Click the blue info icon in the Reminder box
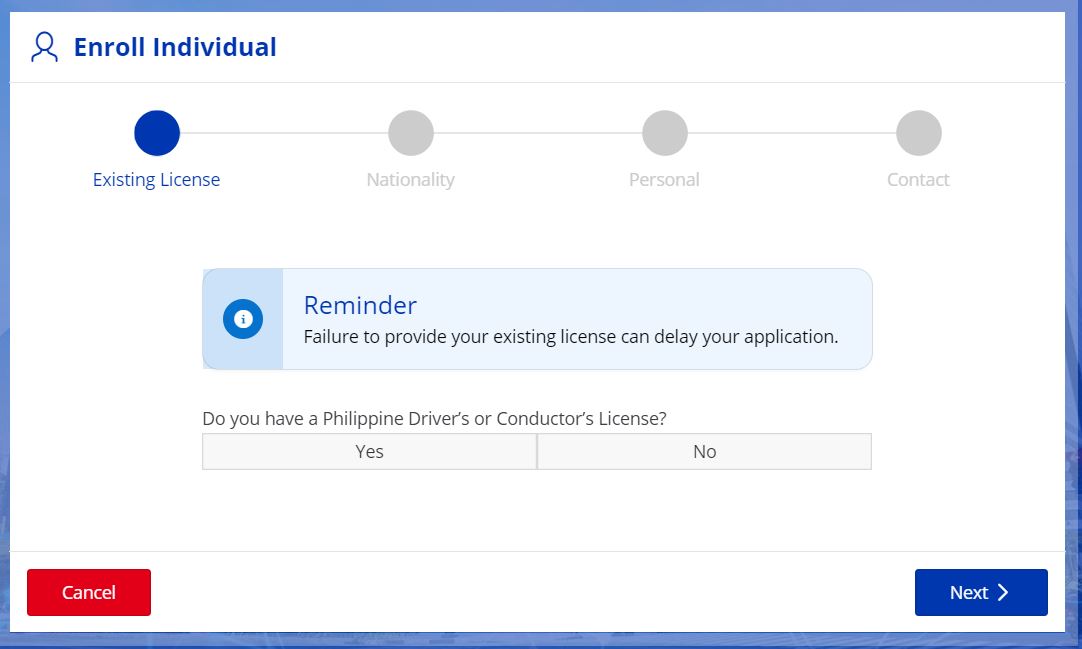This screenshot has height=649, width=1082. click(241, 319)
